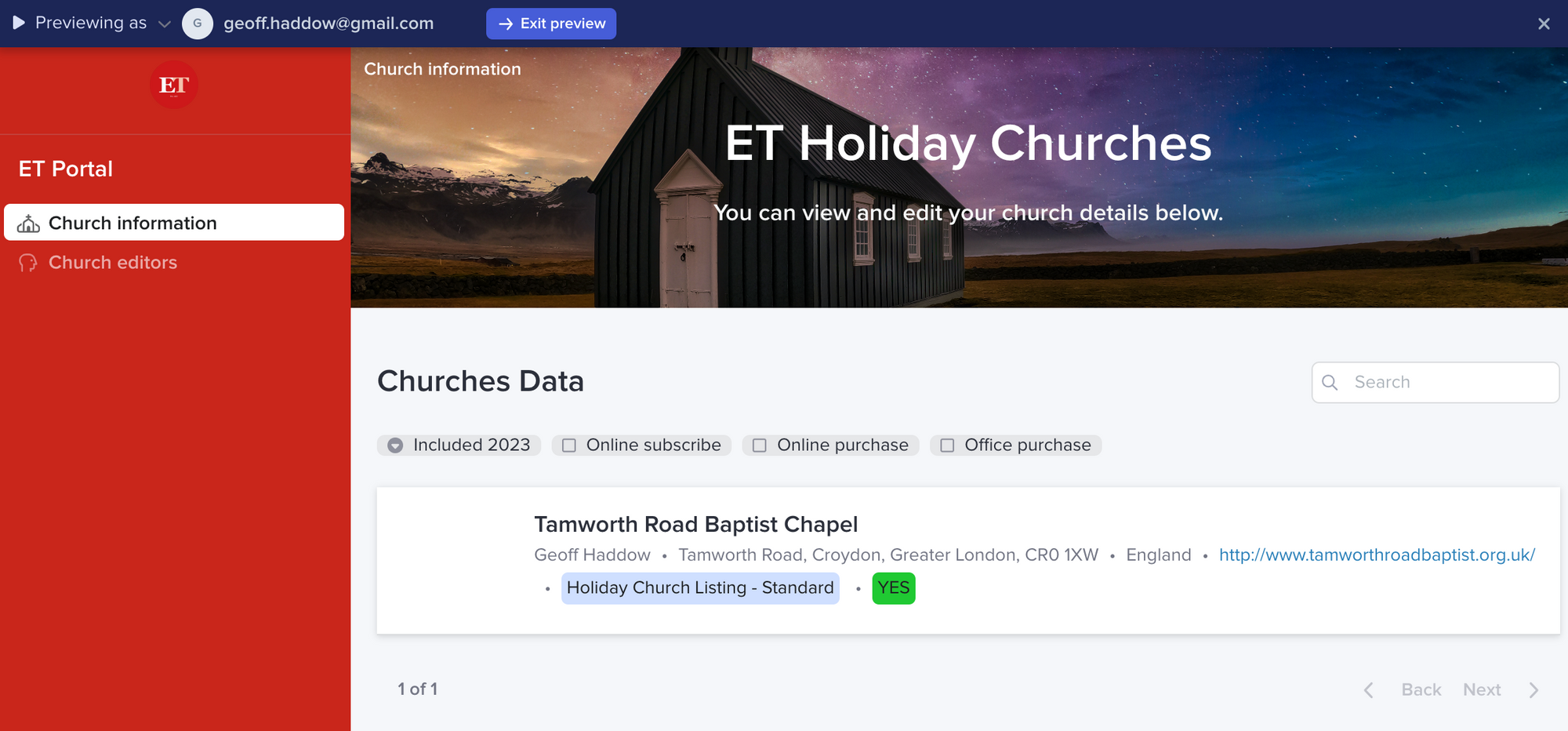Click the headset icon beside Church editors

[29, 263]
